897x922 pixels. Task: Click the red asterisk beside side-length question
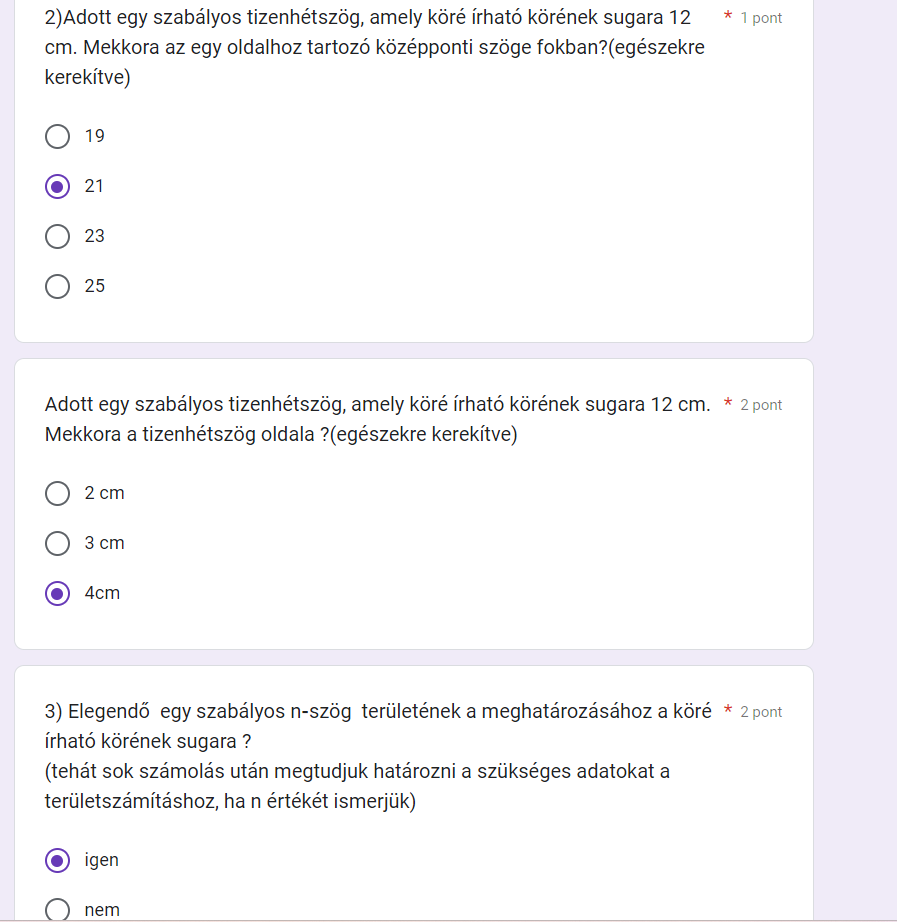(728, 403)
